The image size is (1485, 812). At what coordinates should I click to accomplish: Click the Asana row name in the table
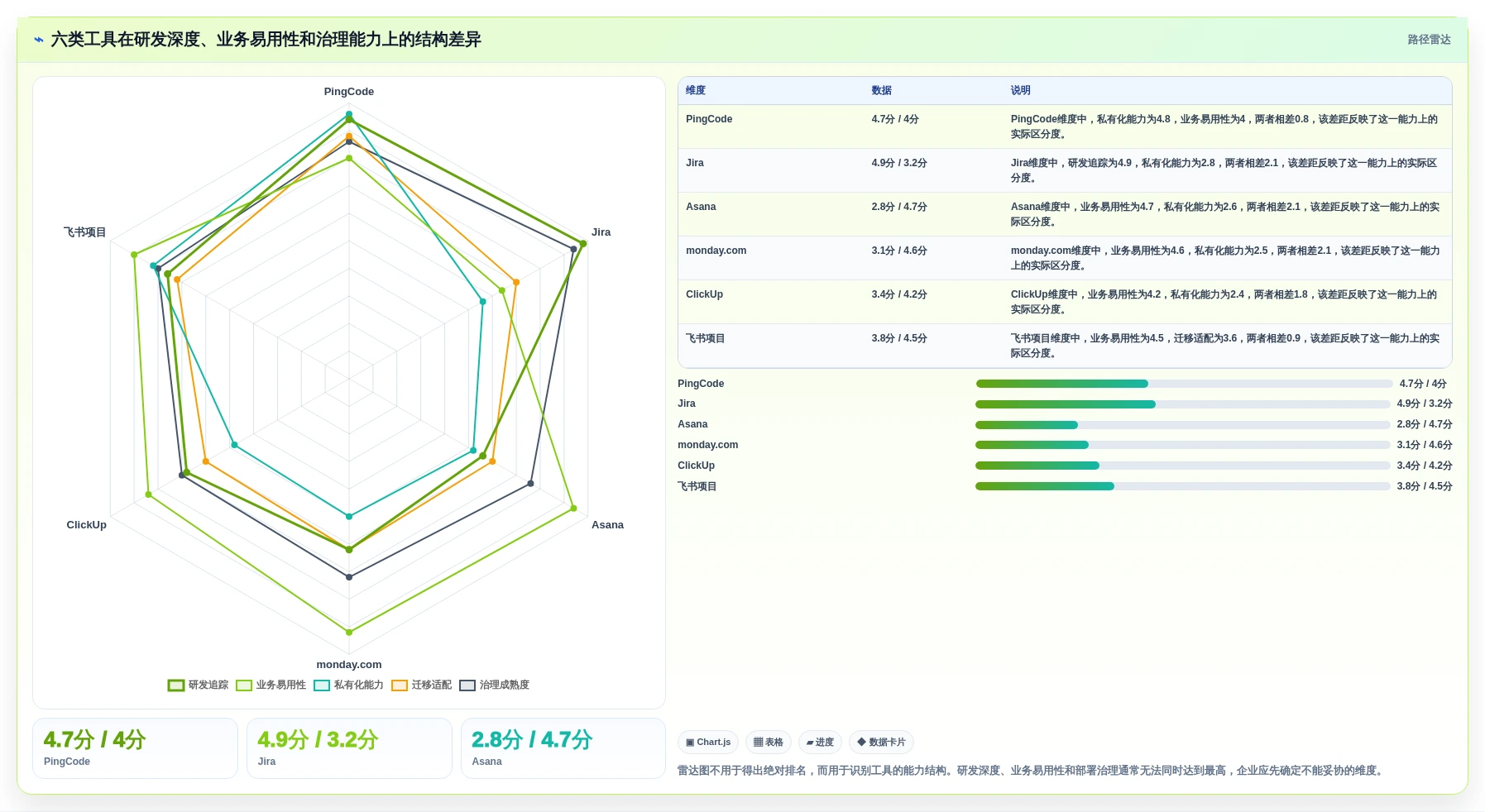701,207
